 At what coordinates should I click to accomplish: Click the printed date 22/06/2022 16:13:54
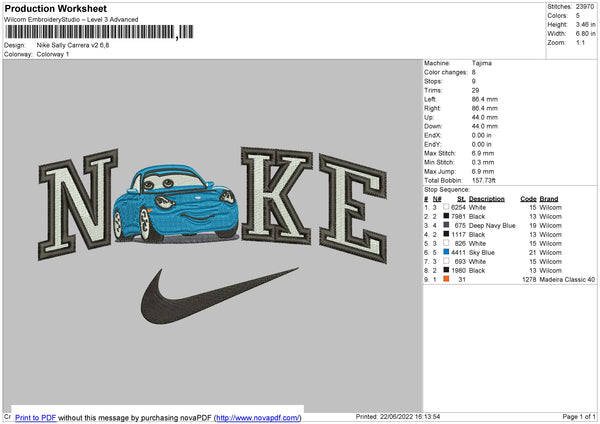[x=410, y=416]
